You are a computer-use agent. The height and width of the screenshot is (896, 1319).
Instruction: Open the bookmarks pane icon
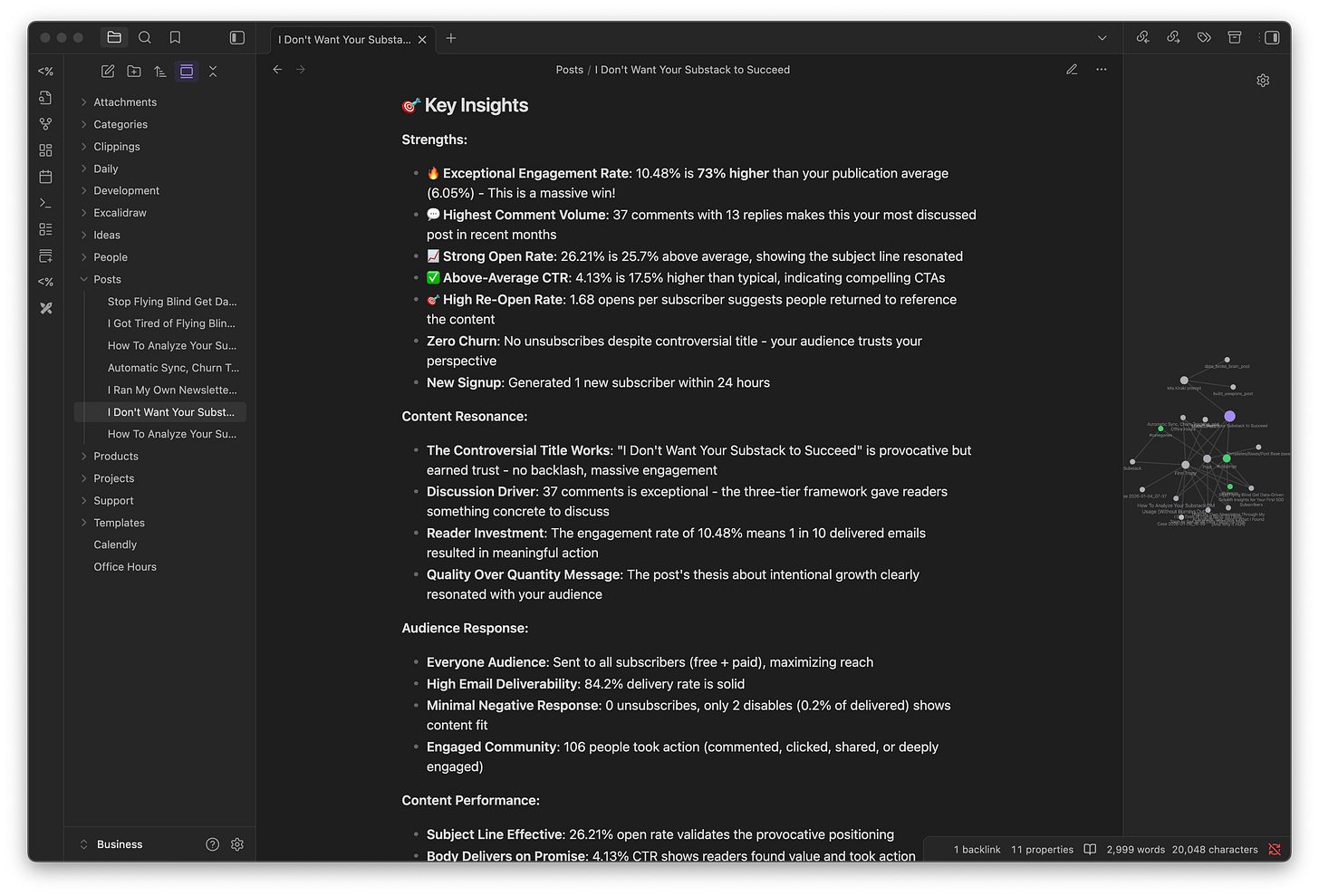(x=176, y=37)
